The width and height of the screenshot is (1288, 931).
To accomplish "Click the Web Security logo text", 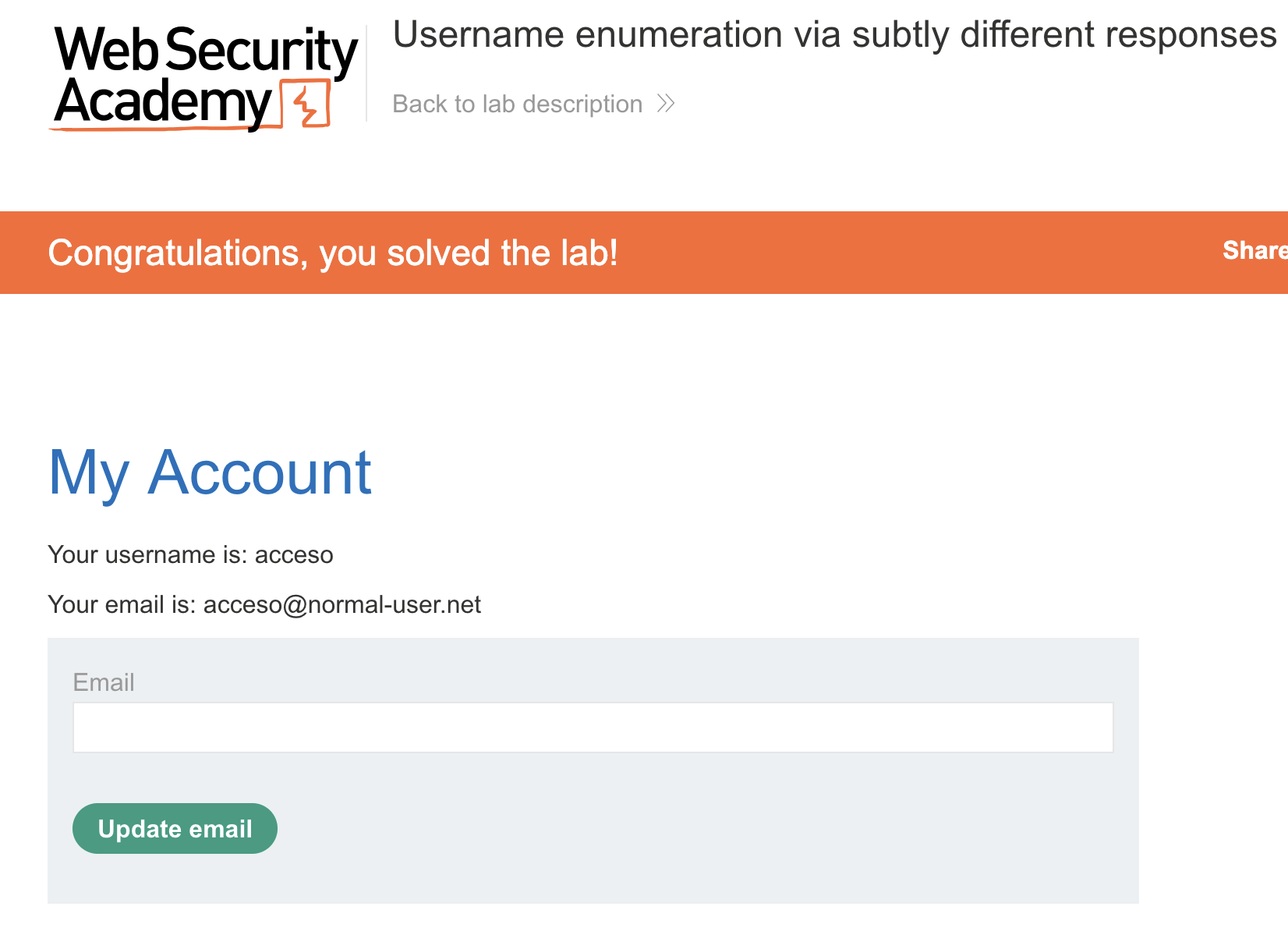I will 206,51.
